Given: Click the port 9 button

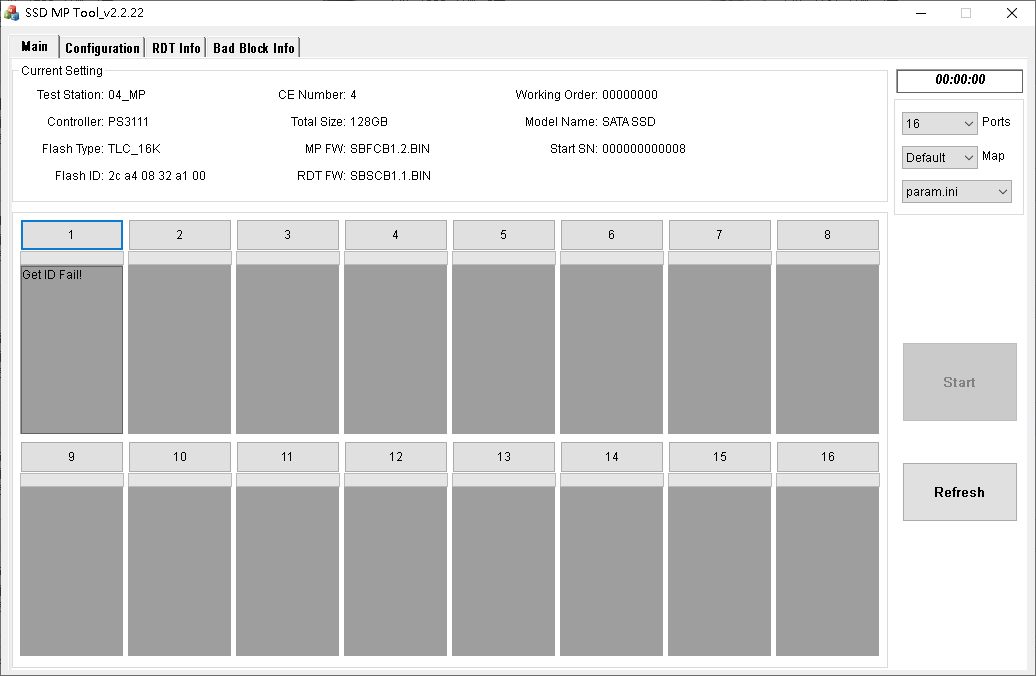Looking at the screenshot, I should (72, 457).
